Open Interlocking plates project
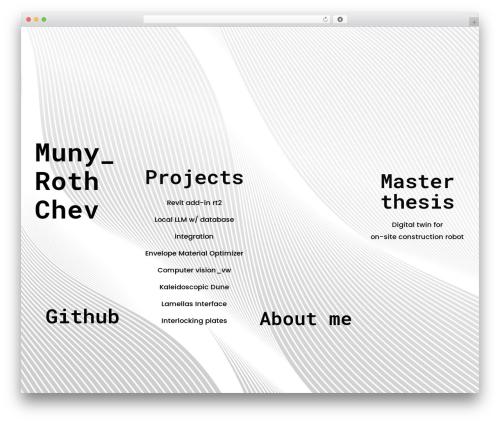500x423 pixels. tap(194, 321)
